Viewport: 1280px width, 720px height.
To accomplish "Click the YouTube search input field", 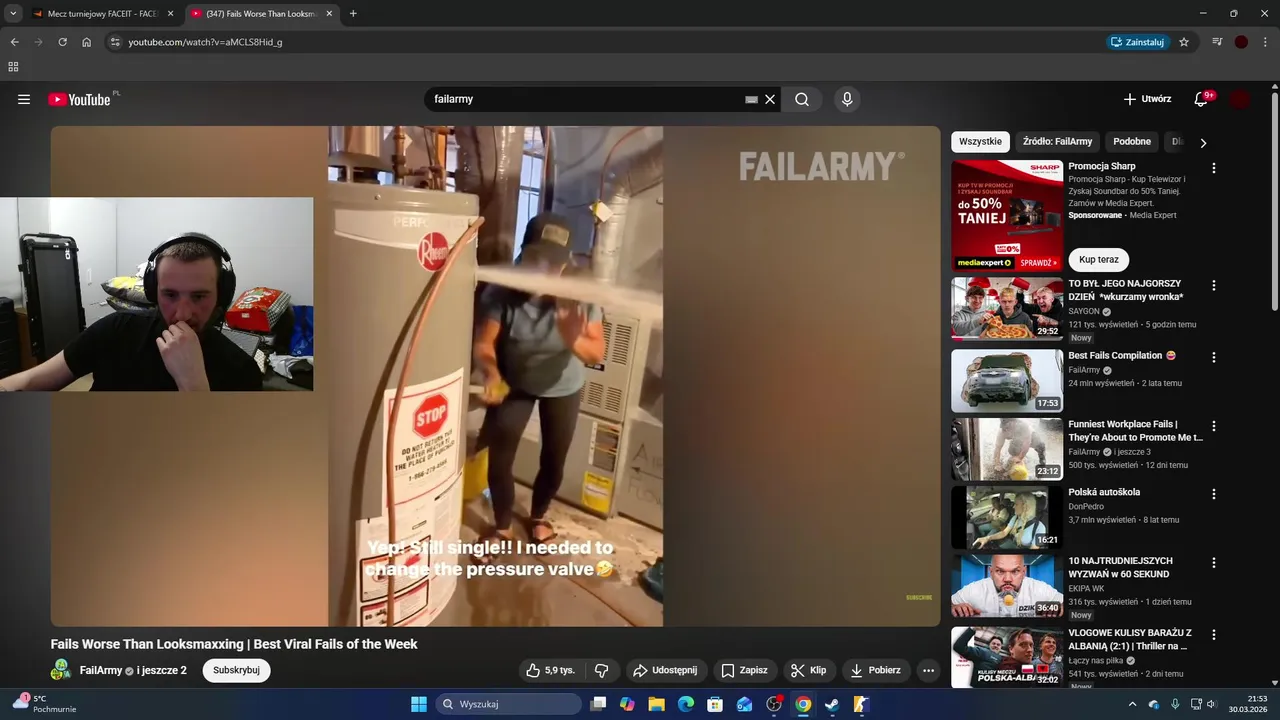I will pos(585,99).
